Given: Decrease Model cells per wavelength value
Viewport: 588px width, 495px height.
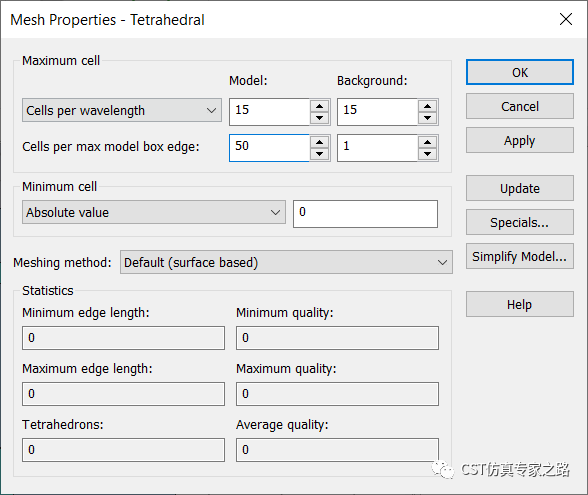Looking at the screenshot, I should [320, 118].
